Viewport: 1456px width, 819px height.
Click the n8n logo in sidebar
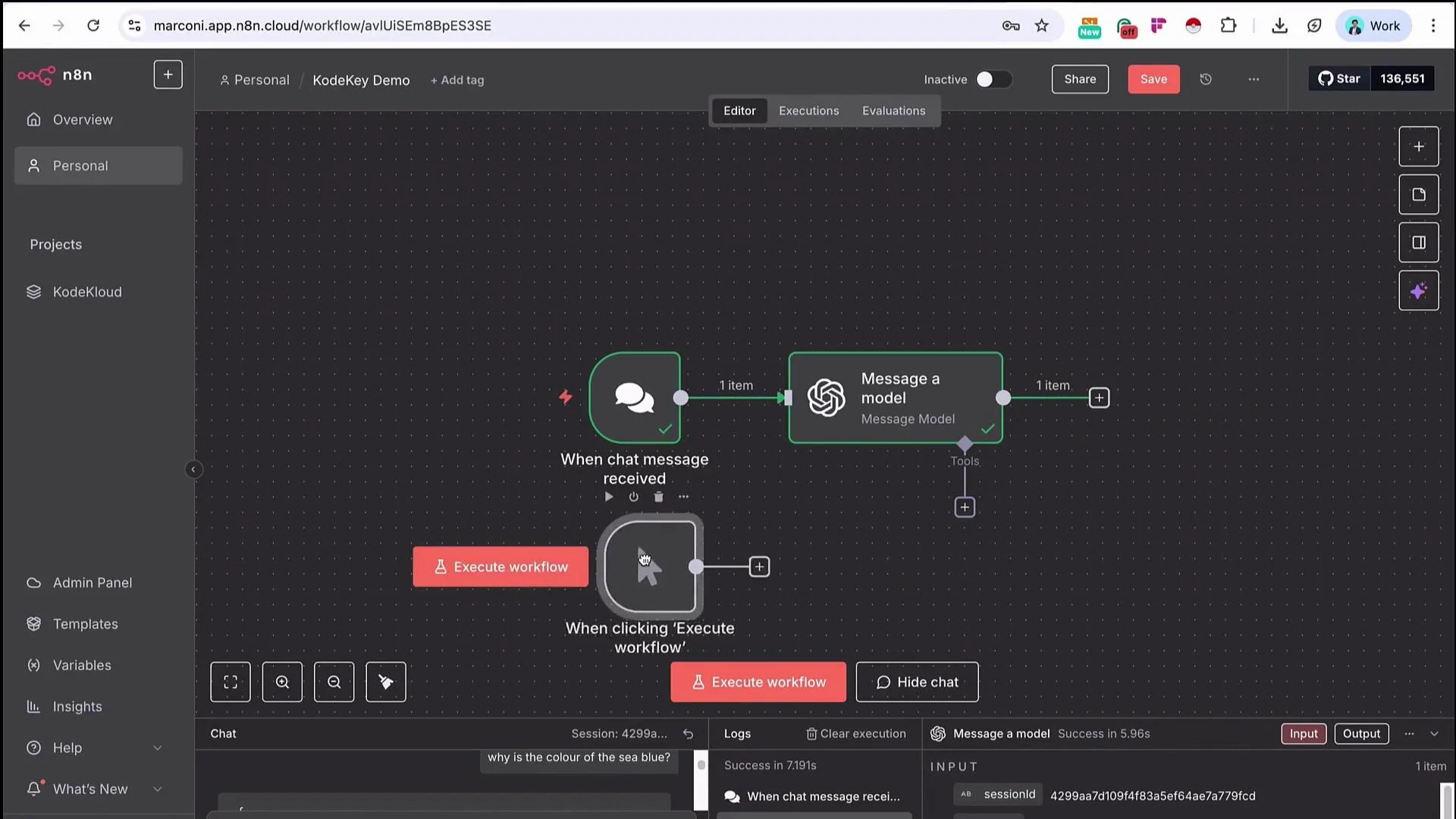pos(55,75)
